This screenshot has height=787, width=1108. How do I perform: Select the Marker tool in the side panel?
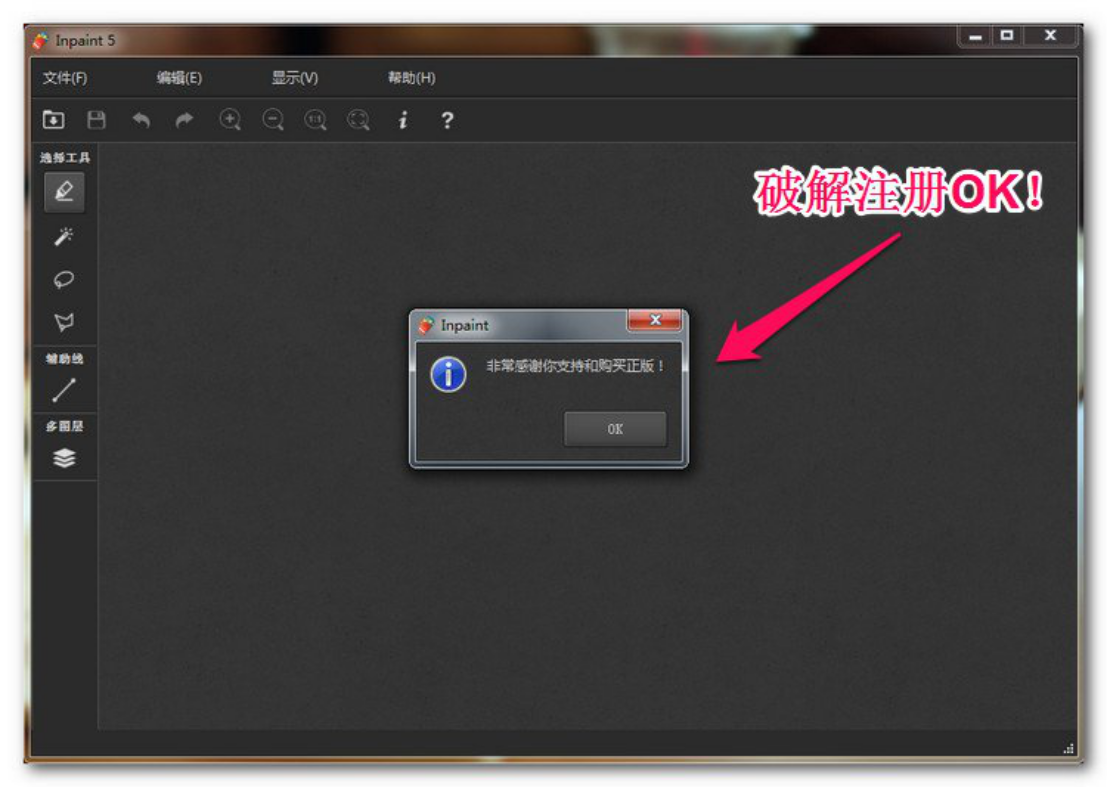coord(64,192)
